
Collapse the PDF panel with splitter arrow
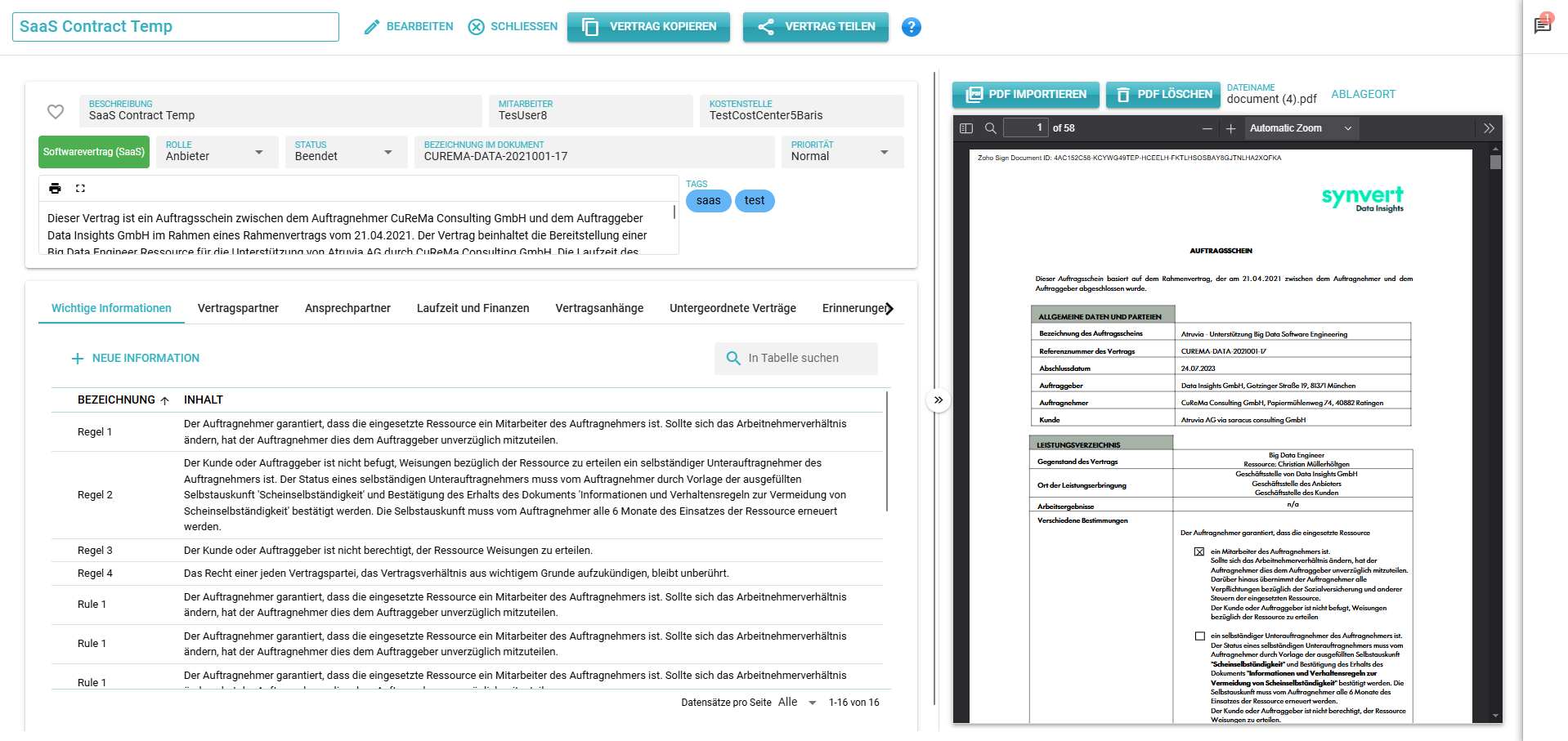(938, 400)
